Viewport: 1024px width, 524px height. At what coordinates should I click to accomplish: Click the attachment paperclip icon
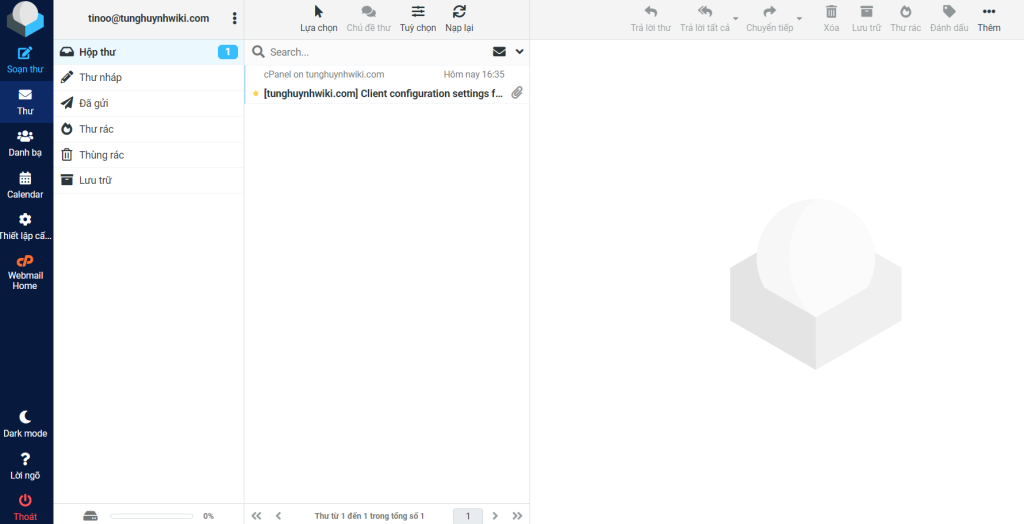517,93
